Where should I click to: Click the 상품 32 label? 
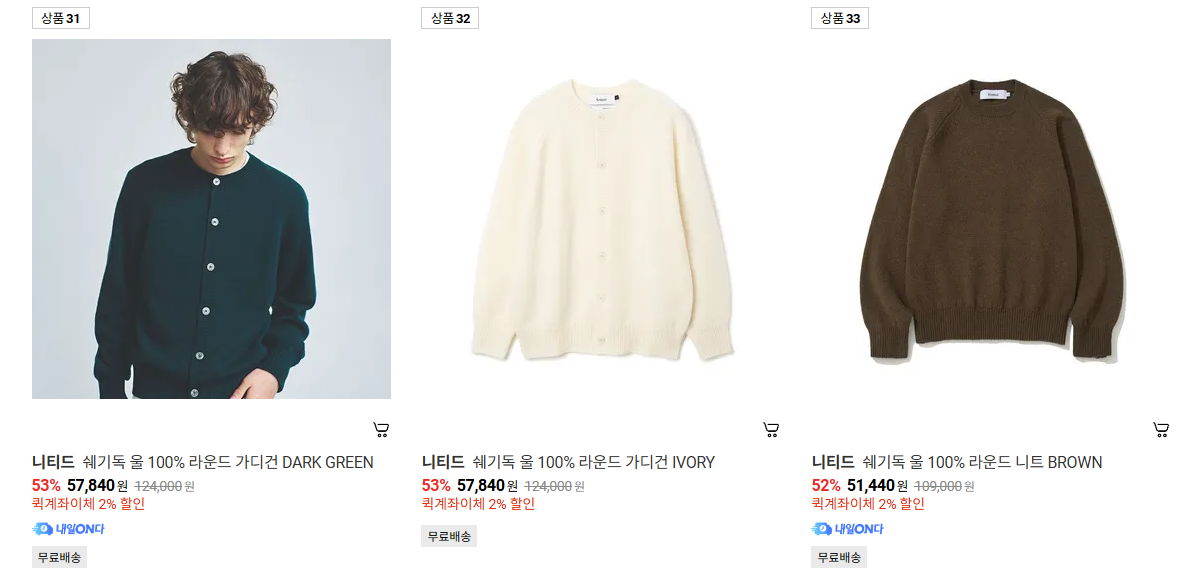450,19
